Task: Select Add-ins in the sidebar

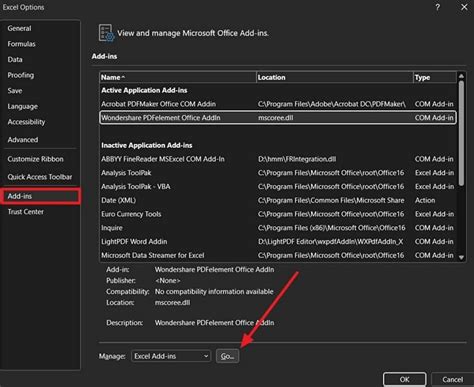Action: click(40, 196)
